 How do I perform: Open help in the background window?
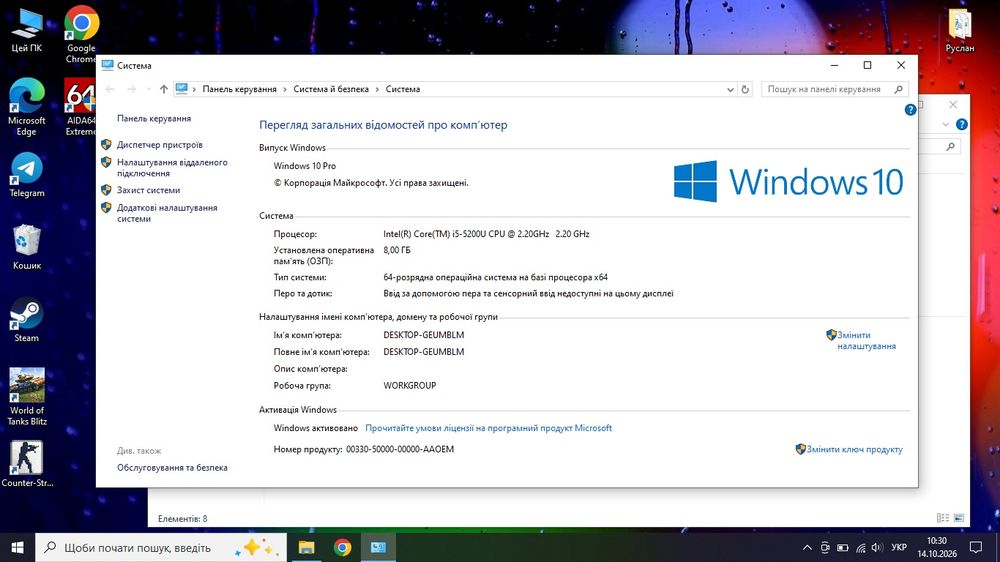[x=962, y=124]
